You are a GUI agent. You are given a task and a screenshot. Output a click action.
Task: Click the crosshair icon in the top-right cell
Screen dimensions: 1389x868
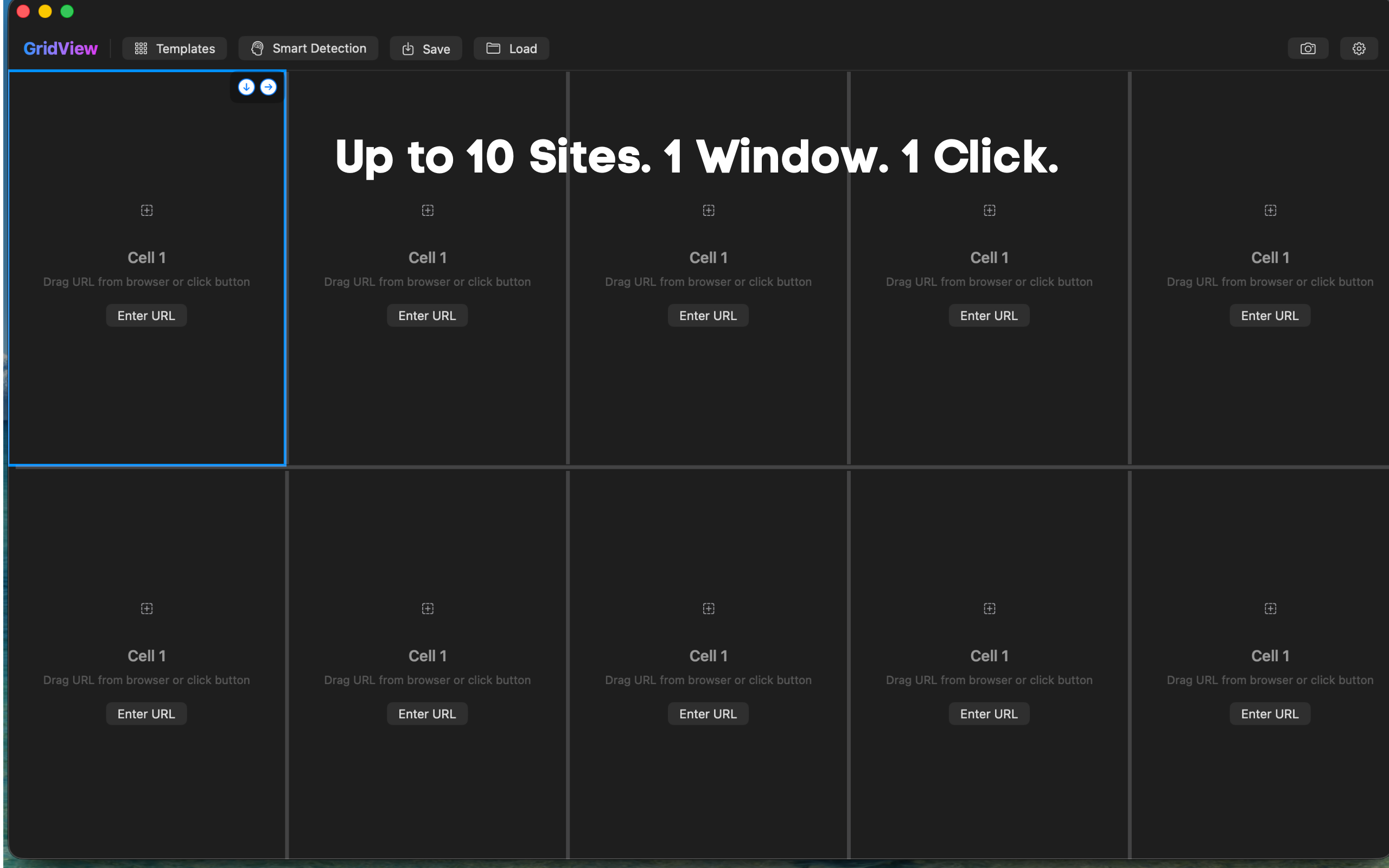click(1270, 210)
